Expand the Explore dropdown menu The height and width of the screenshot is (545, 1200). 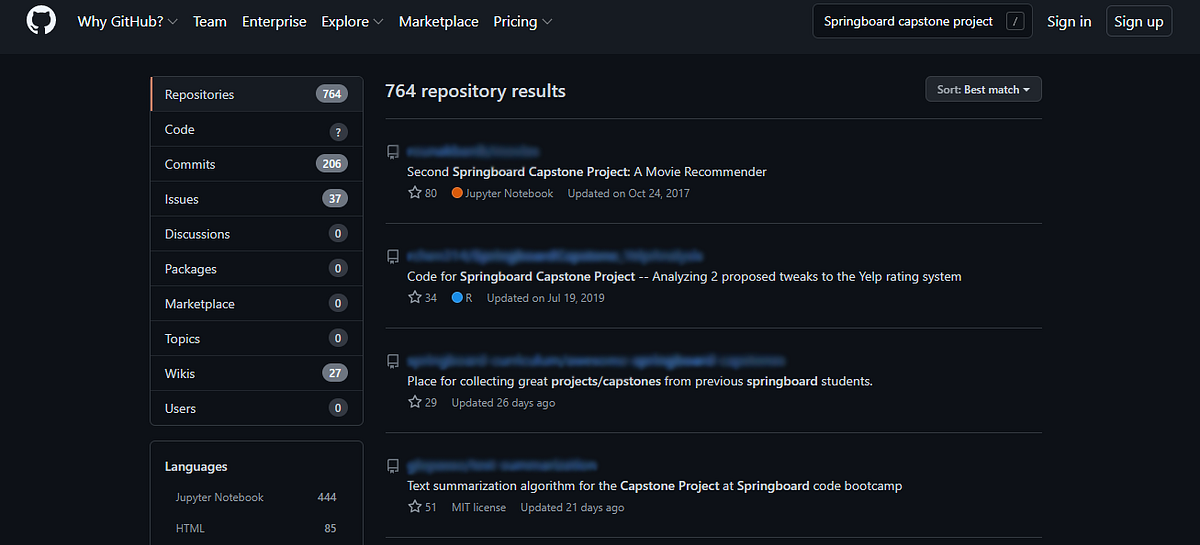coord(352,21)
